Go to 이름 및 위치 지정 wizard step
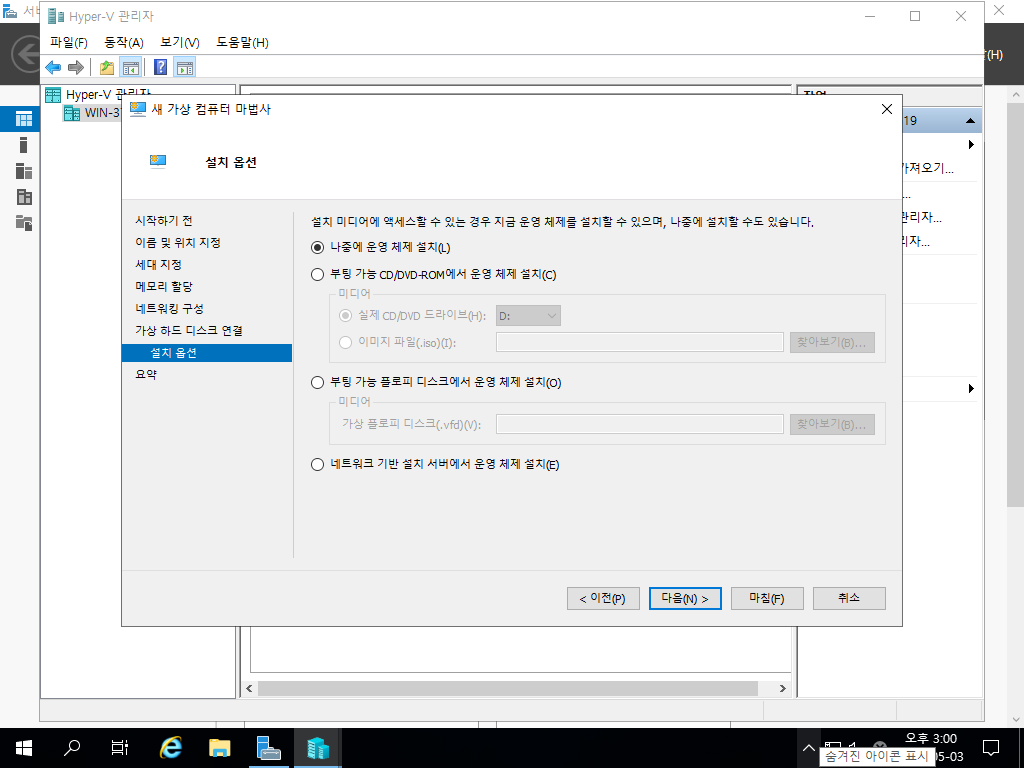Viewport: 1024px width, 768px height. pos(178,243)
